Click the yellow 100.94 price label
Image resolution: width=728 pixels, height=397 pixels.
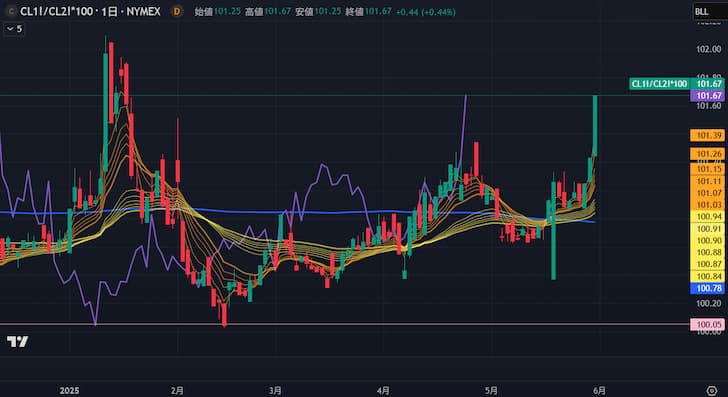pyautogui.click(x=708, y=216)
